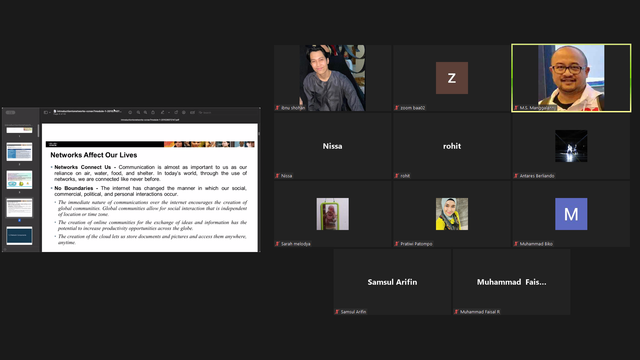The height and width of the screenshot is (360, 640).
Task: Click the muted mic icon beside Samsul Arifin
Action: click(x=337, y=312)
